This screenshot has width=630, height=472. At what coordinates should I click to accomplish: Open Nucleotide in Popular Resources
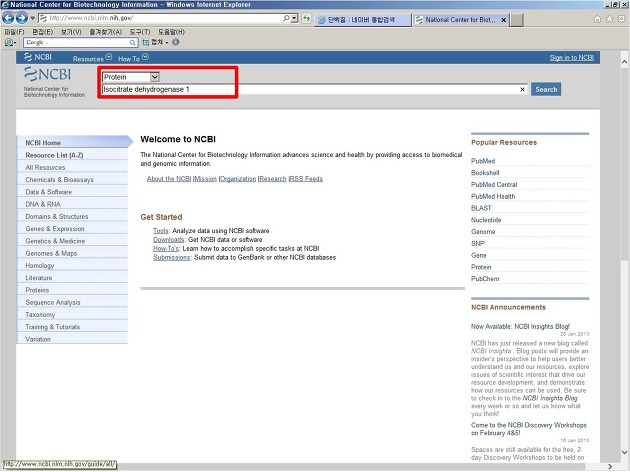(486, 220)
